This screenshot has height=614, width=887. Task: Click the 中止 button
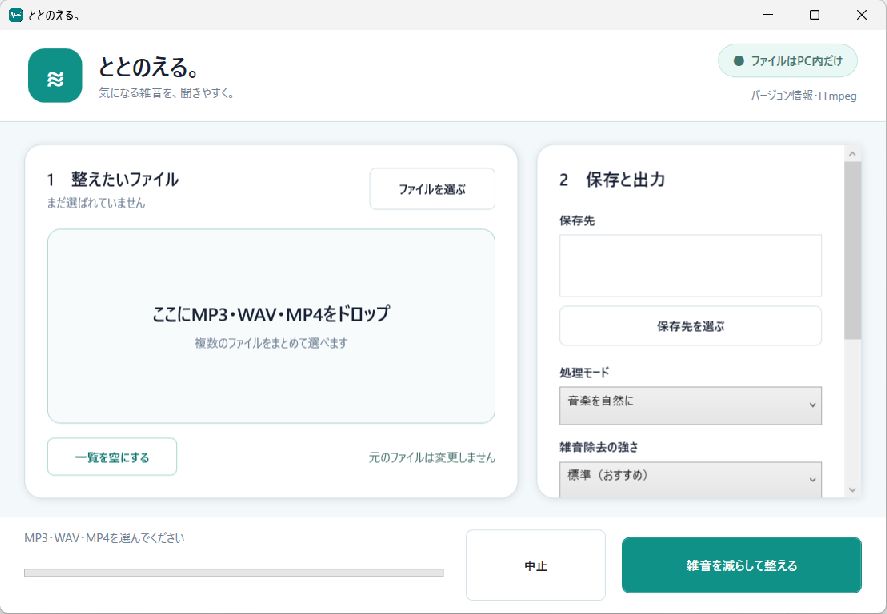coord(536,565)
